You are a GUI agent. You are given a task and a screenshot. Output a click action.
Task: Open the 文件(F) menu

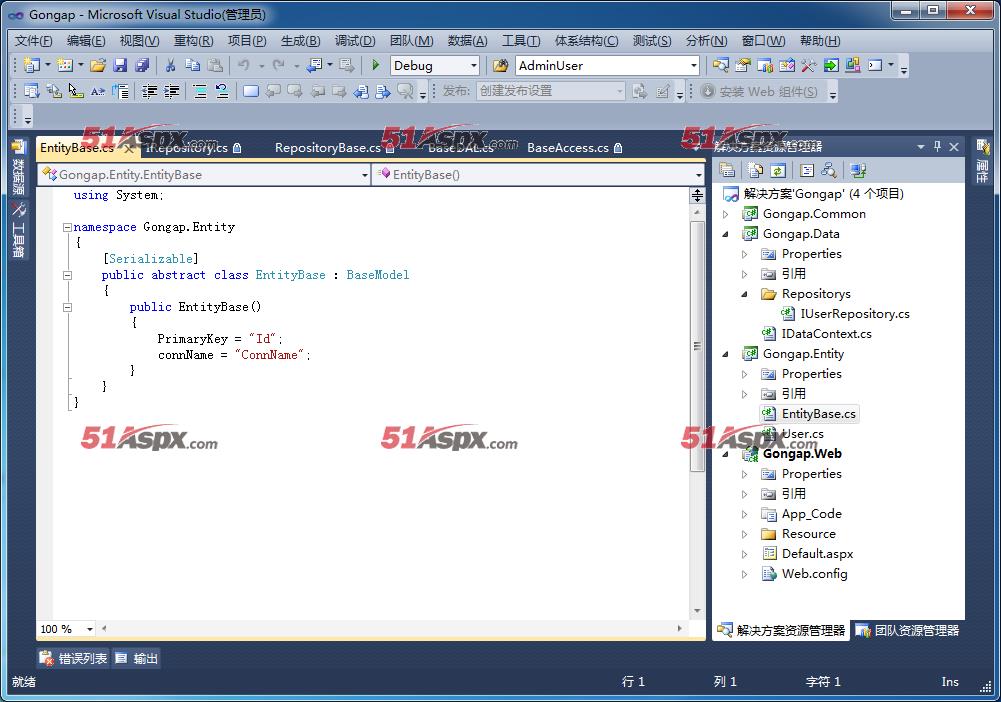click(33, 41)
